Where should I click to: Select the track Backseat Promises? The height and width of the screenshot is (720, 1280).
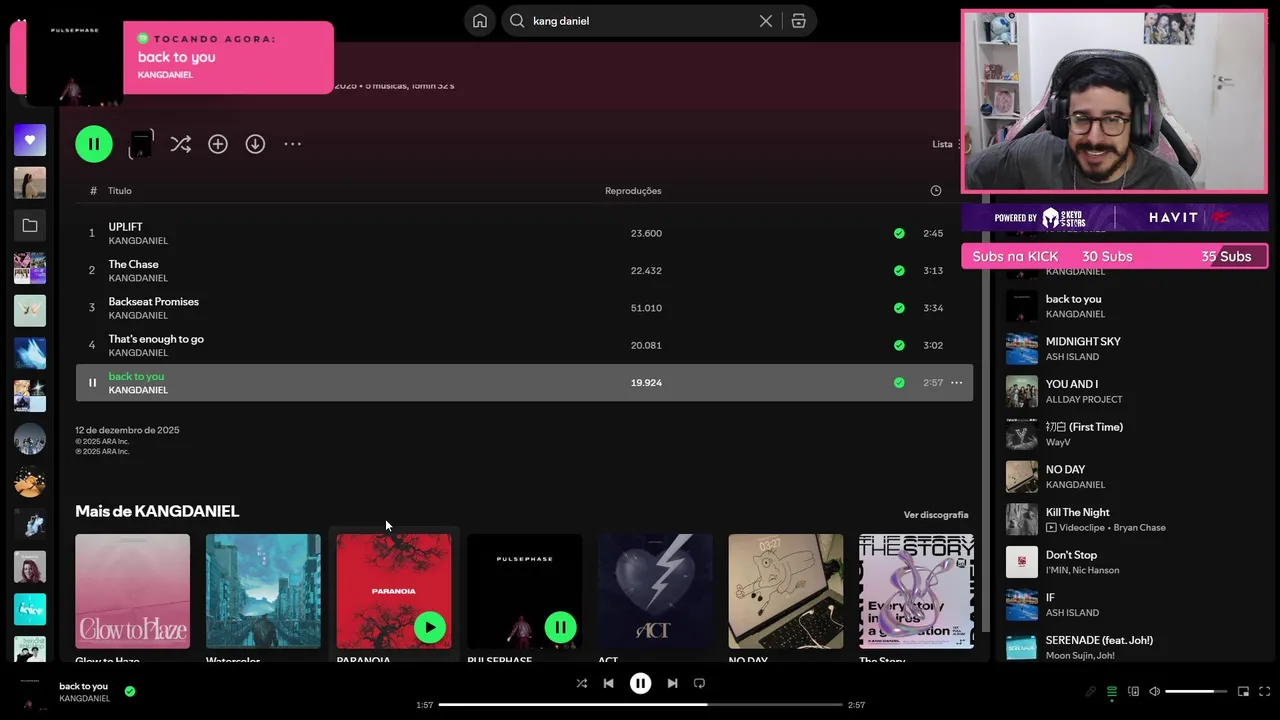[x=524, y=308]
